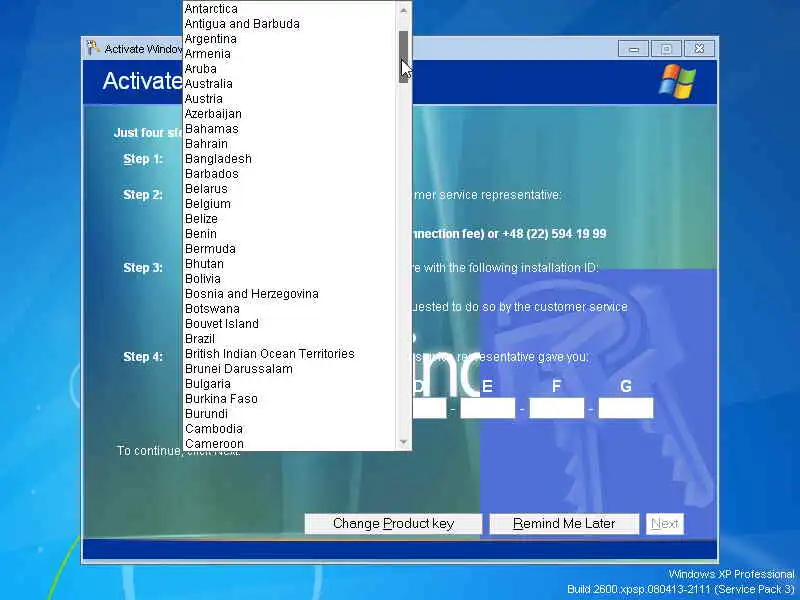Choose Bouvet Island in the list

289,323
